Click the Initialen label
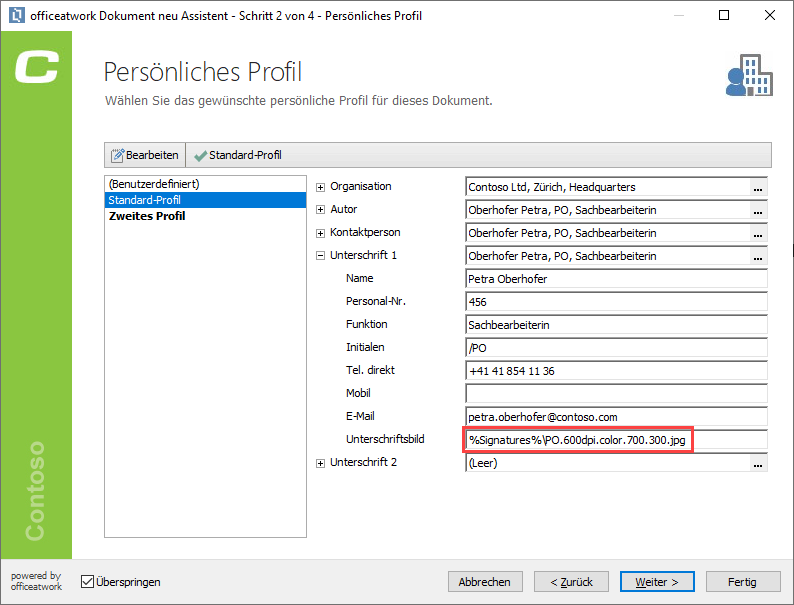The image size is (794, 605). tap(365, 347)
